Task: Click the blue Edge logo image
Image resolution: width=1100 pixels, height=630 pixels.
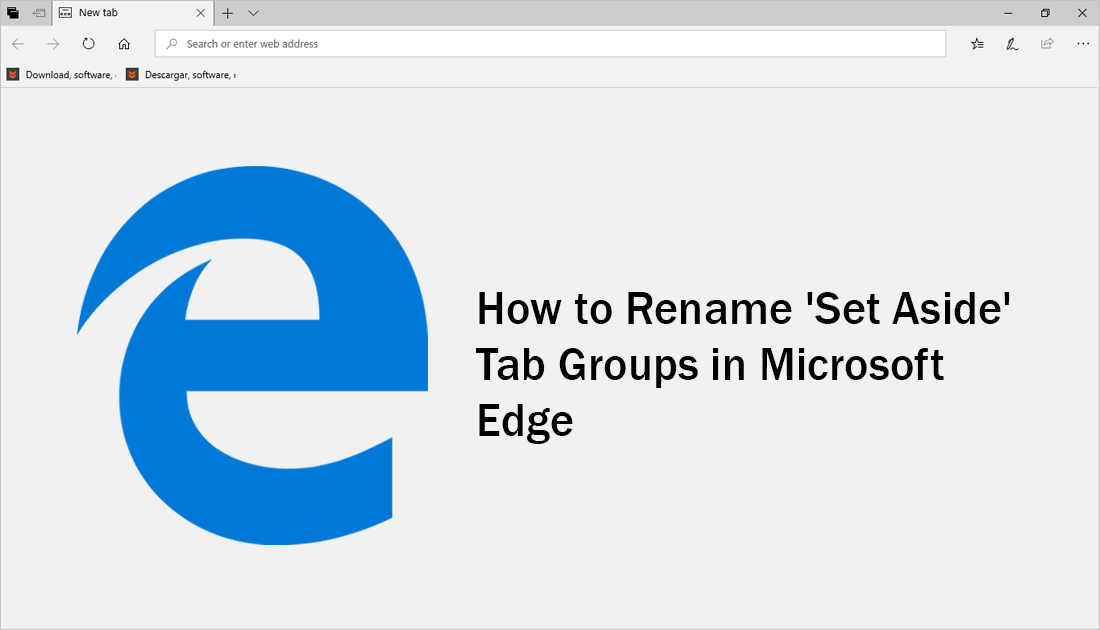Action: point(253,356)
